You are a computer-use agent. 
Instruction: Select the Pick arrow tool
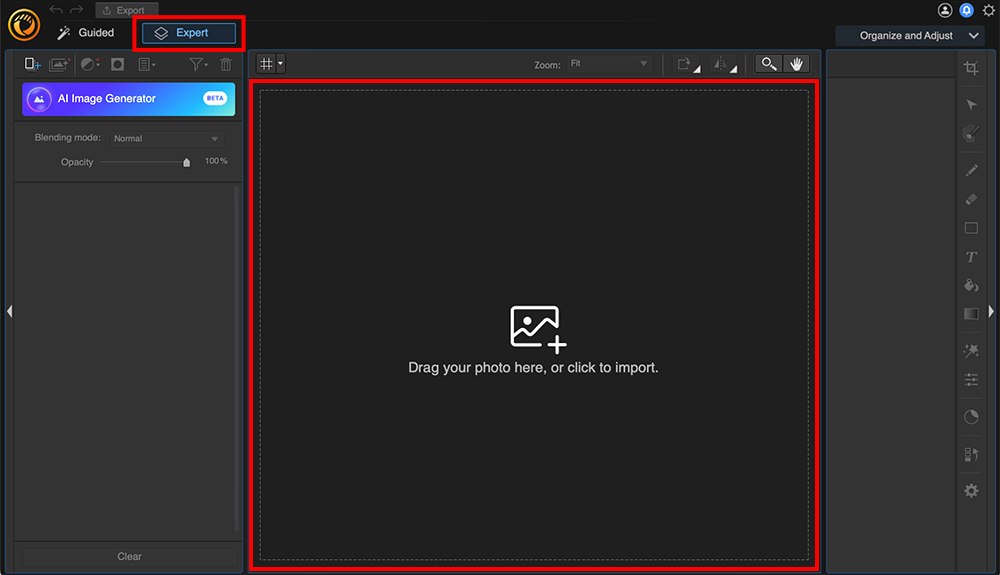click(971, 105)
